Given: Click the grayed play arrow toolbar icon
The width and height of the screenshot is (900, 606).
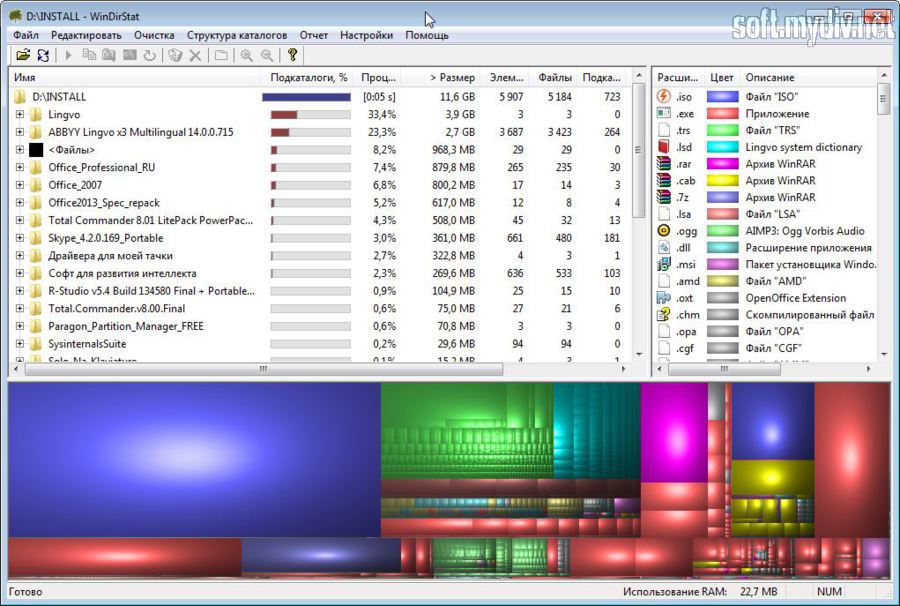Looking at the screenshot, I should [68, 55].
